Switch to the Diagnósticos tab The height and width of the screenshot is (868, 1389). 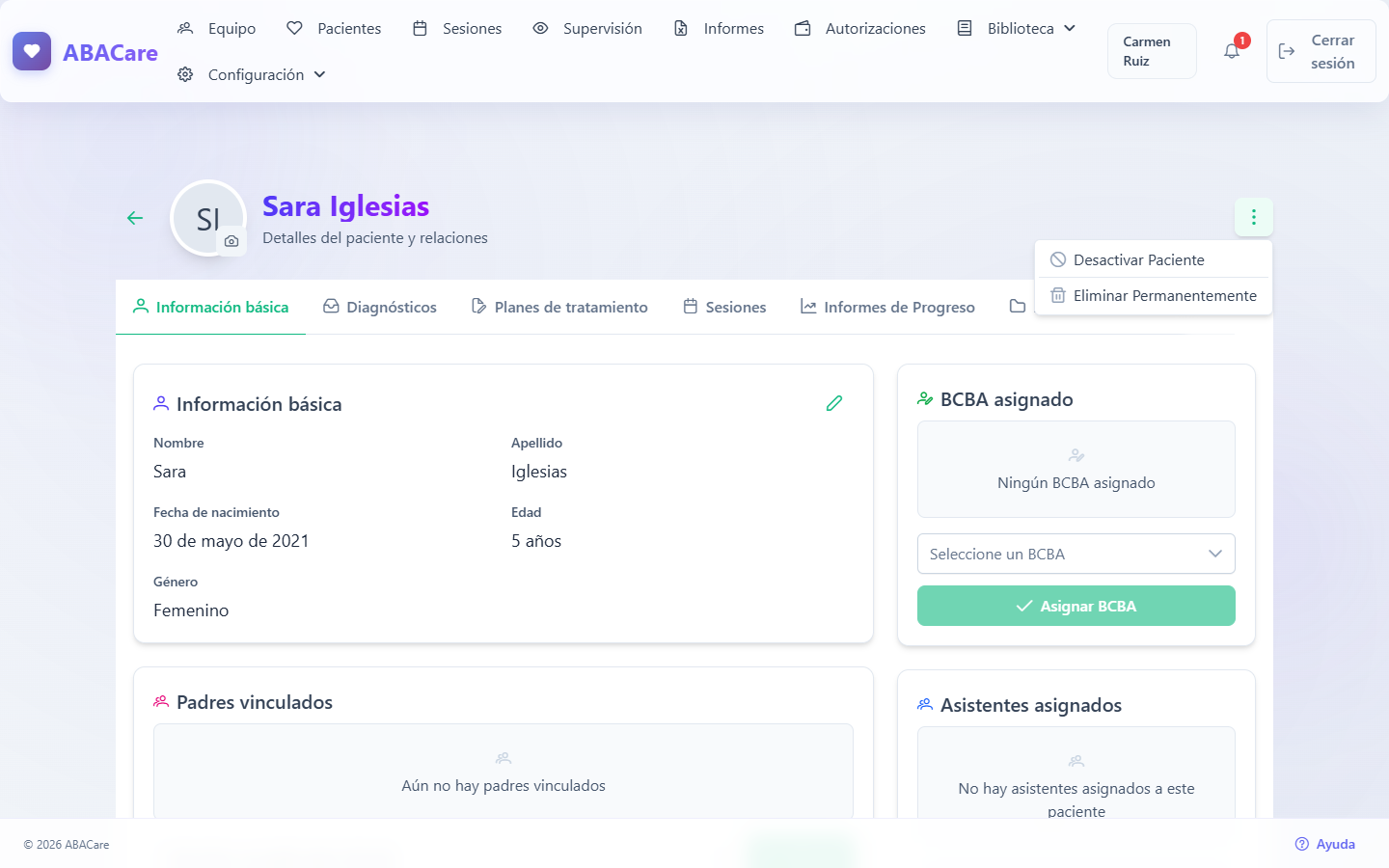(x=380, y=307)
